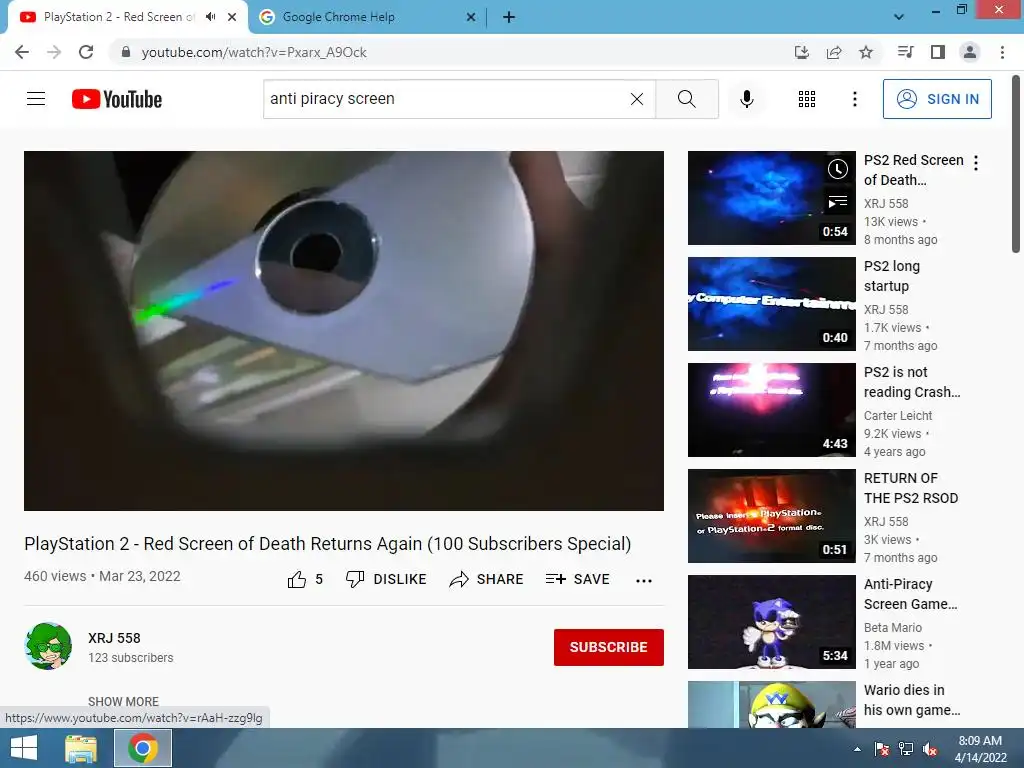Open the network tray icon
The image size is (1024, 768).
coord(906,749)
